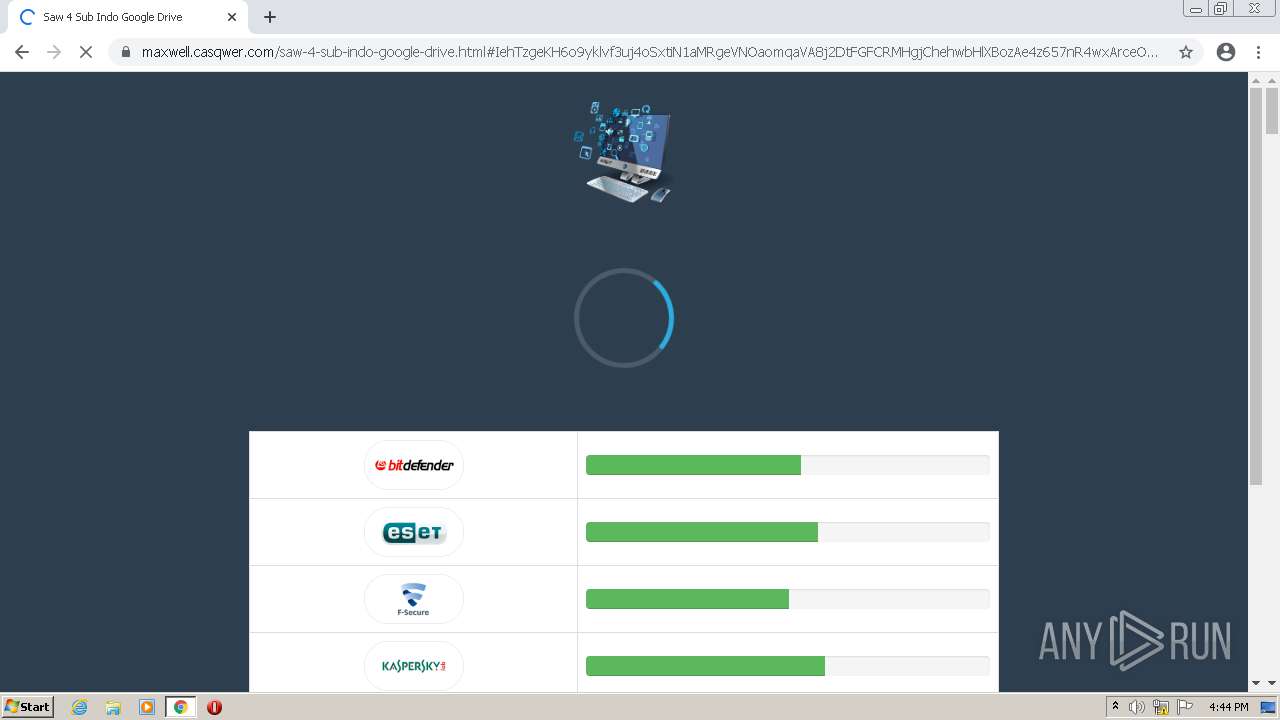Click the Bitdefender logo
This screenshot has width=1280, height=720.
point(414,465)
